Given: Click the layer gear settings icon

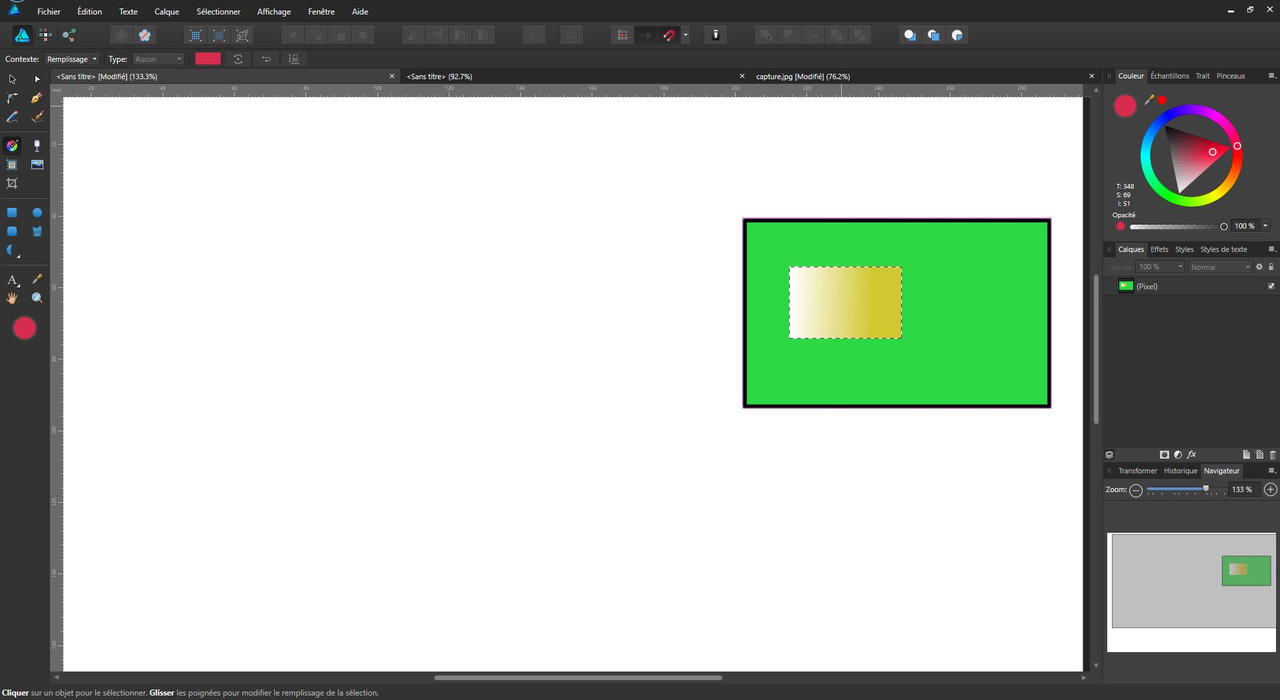Looking at the screenshot, I should [x=1259, y=267].
